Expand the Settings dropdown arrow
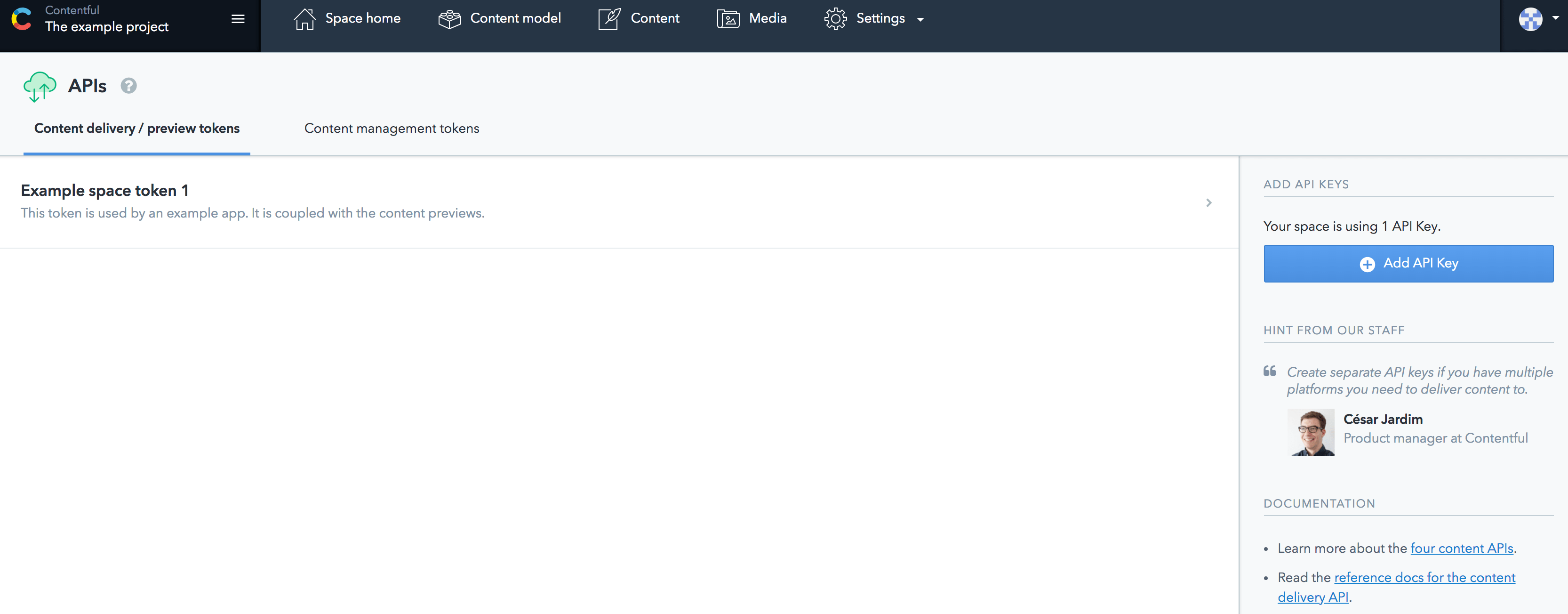This screenshot has width=1568, height=614. click(x=920, y=19)
